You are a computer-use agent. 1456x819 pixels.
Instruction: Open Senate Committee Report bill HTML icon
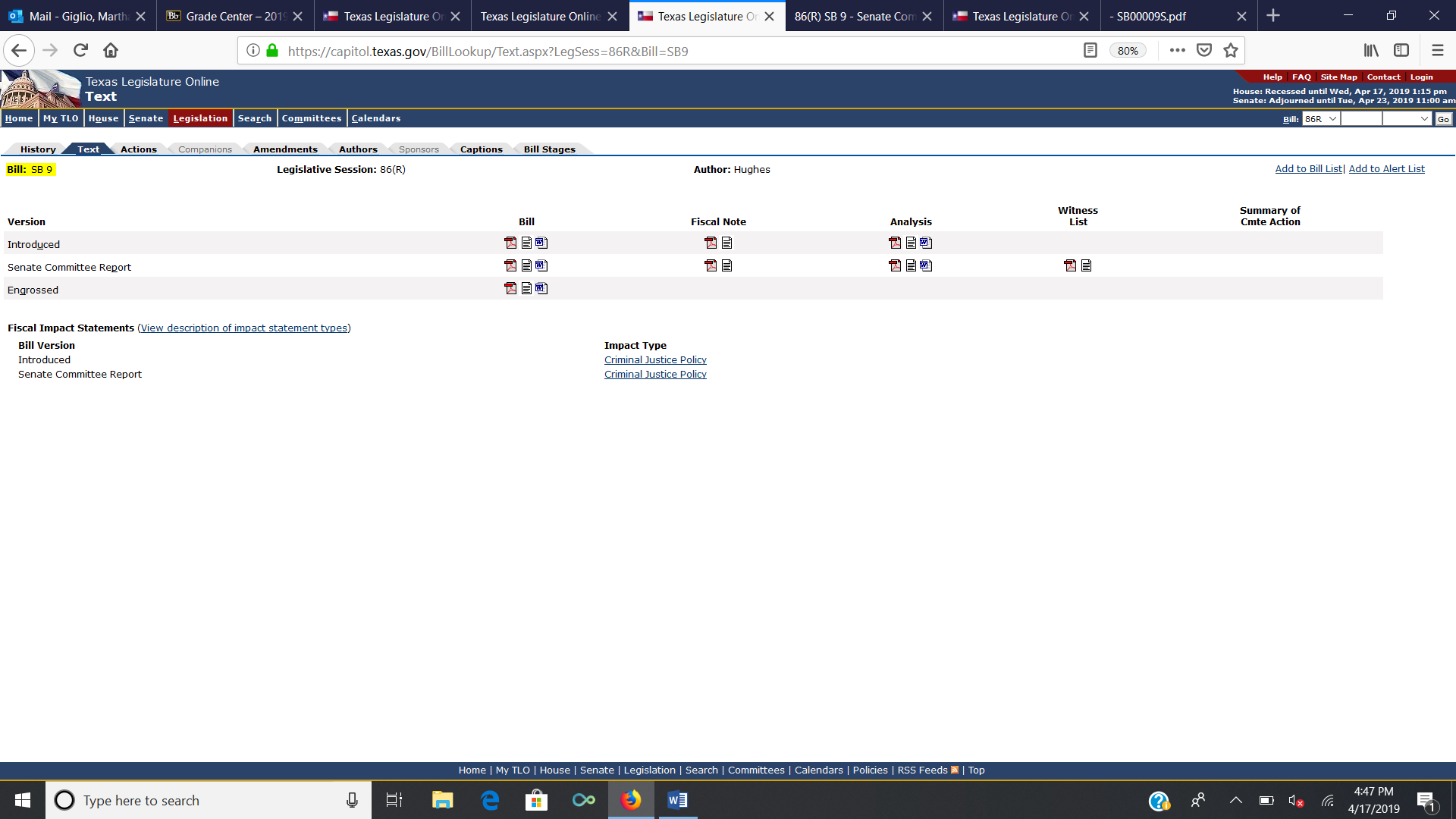[x=526, y=265]
